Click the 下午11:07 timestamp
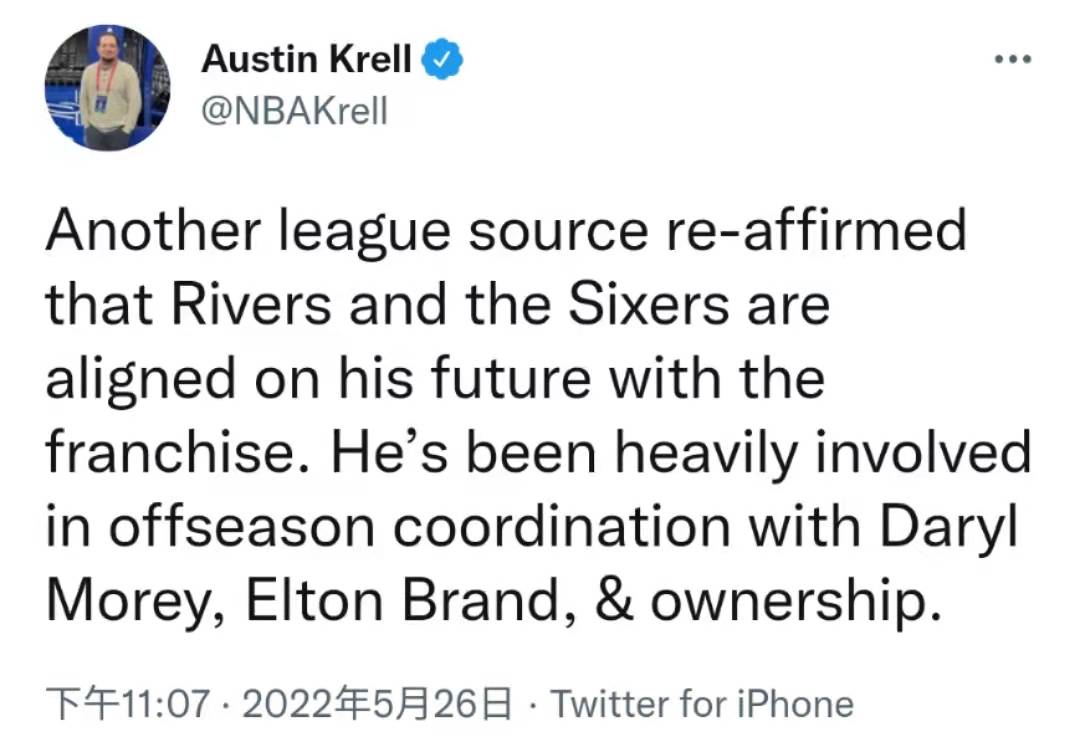1080x747 pixels. (x=128, y=704)
